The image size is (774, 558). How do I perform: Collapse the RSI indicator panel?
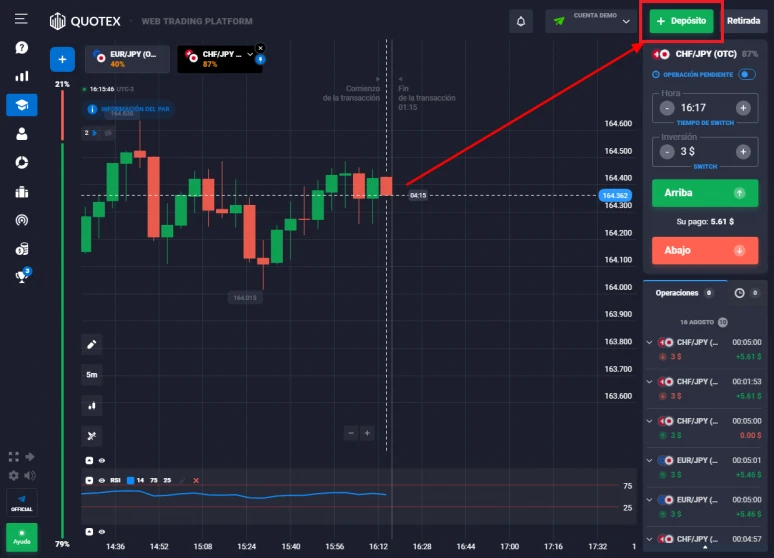[x=89, y=480]
